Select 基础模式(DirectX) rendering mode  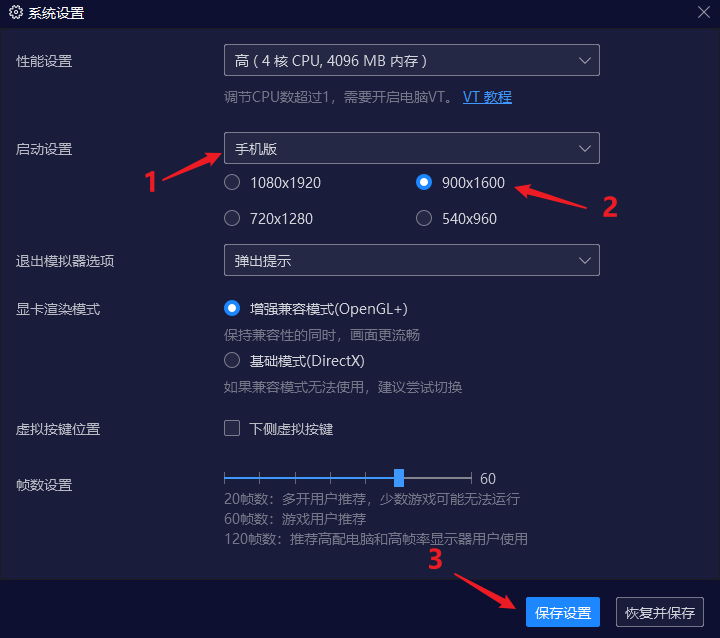coord(232,360)
